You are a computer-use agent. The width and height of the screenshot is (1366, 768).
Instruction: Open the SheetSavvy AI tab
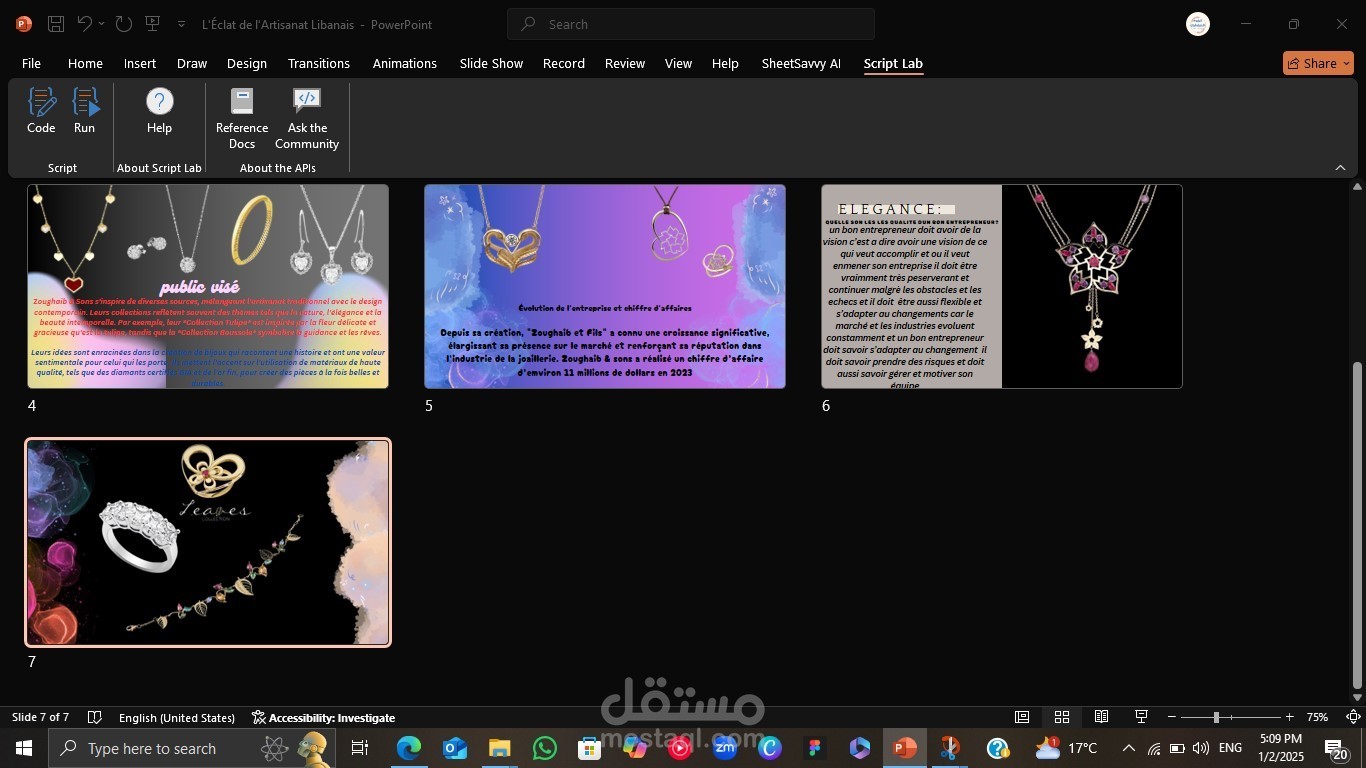801,63
